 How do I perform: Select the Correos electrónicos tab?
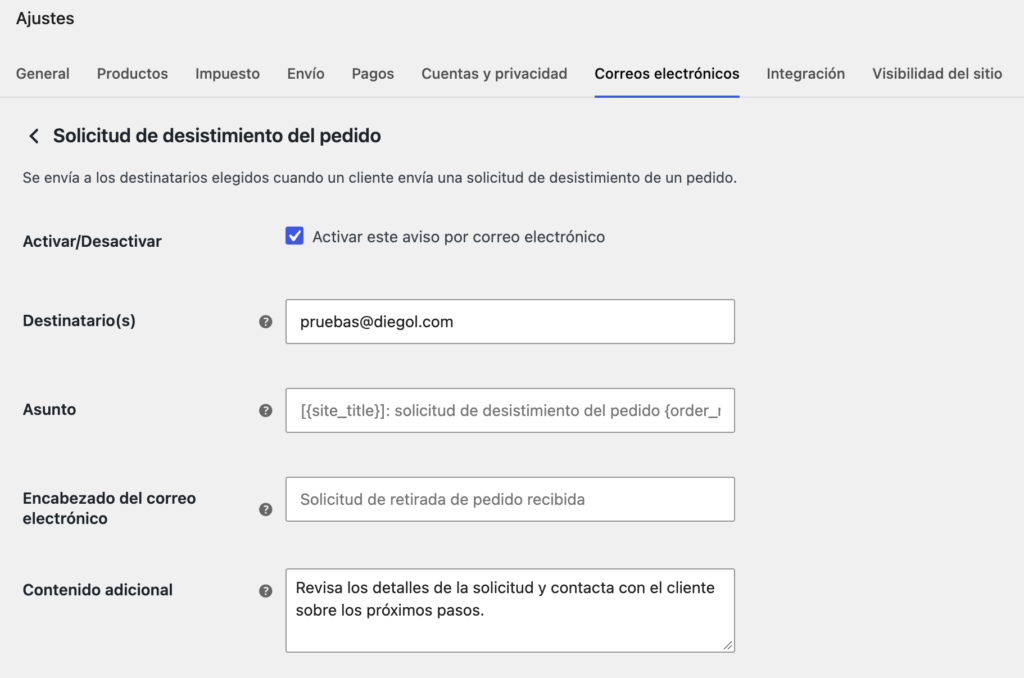point(667,74)
